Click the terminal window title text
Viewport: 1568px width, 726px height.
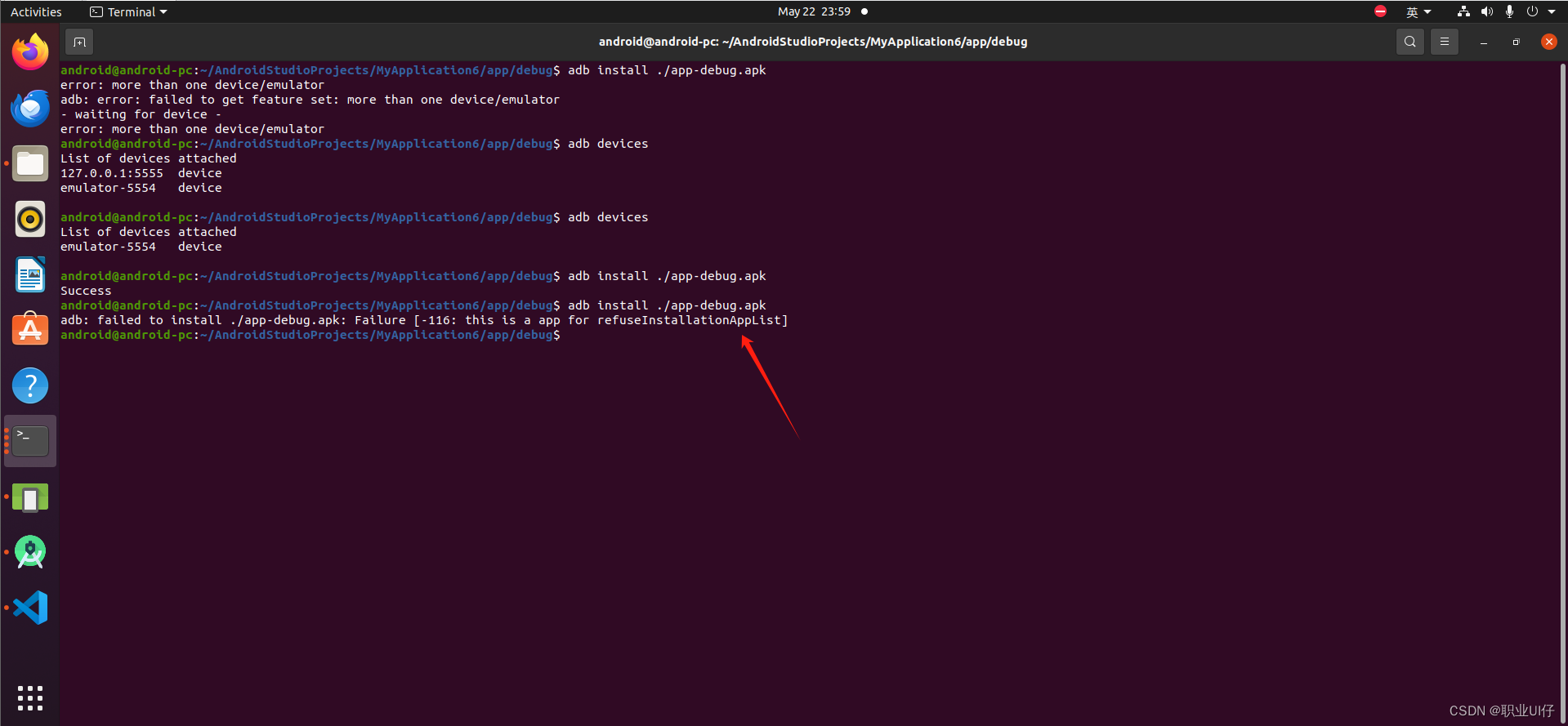(813, 42)
